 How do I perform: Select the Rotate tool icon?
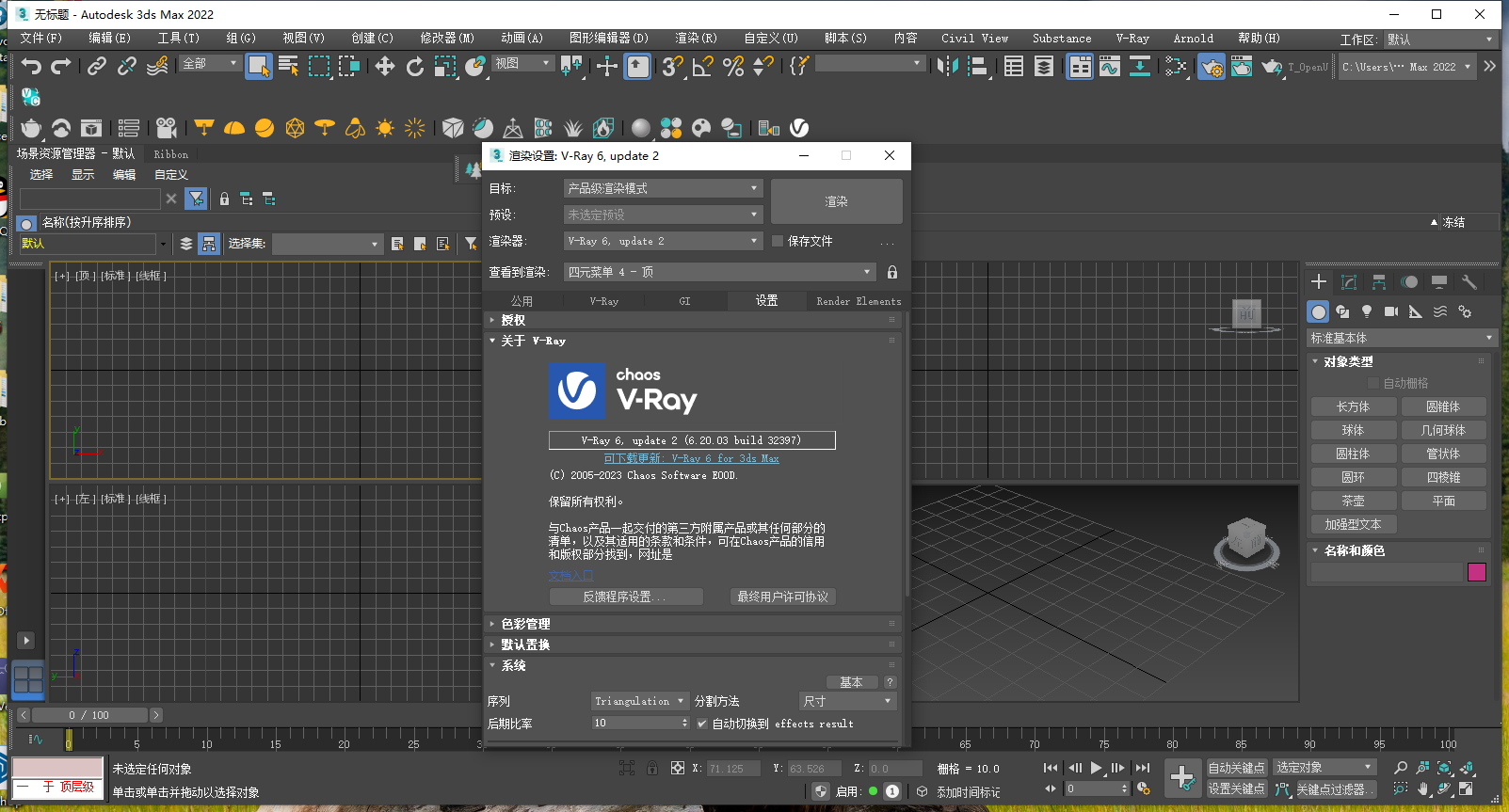[415, 66]
